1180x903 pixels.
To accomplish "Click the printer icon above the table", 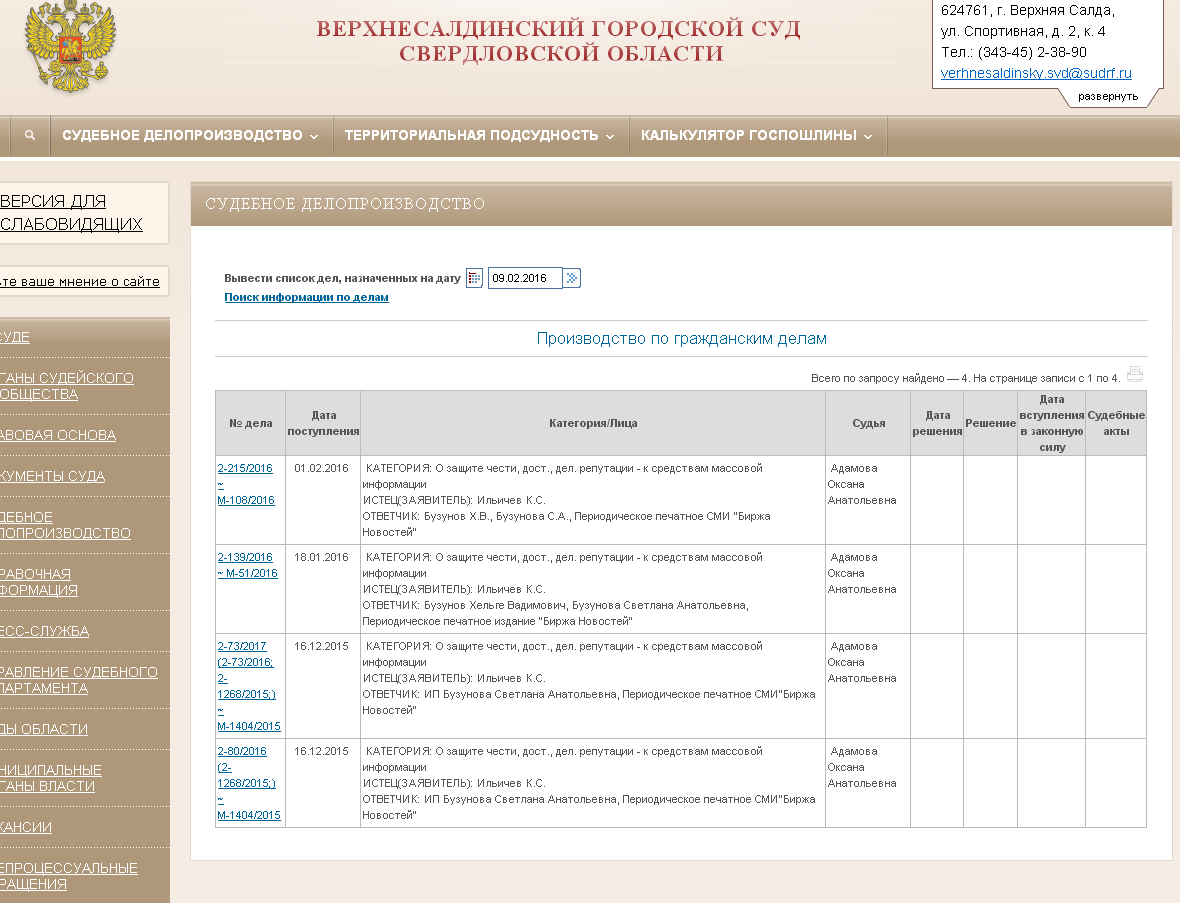I will pos(1134,375).
